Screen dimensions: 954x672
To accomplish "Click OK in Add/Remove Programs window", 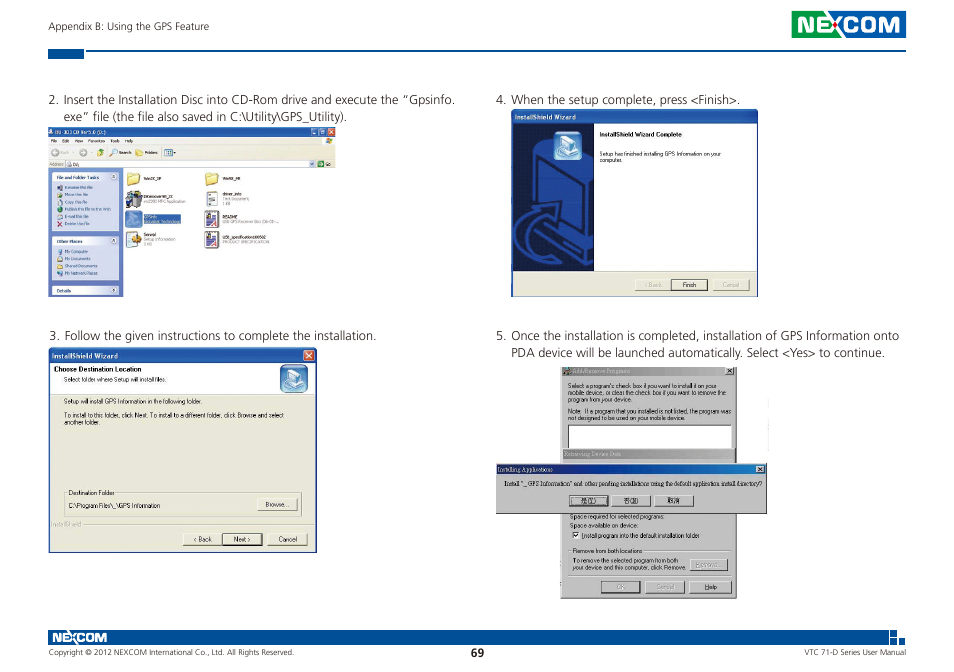I will coord(621,587).
